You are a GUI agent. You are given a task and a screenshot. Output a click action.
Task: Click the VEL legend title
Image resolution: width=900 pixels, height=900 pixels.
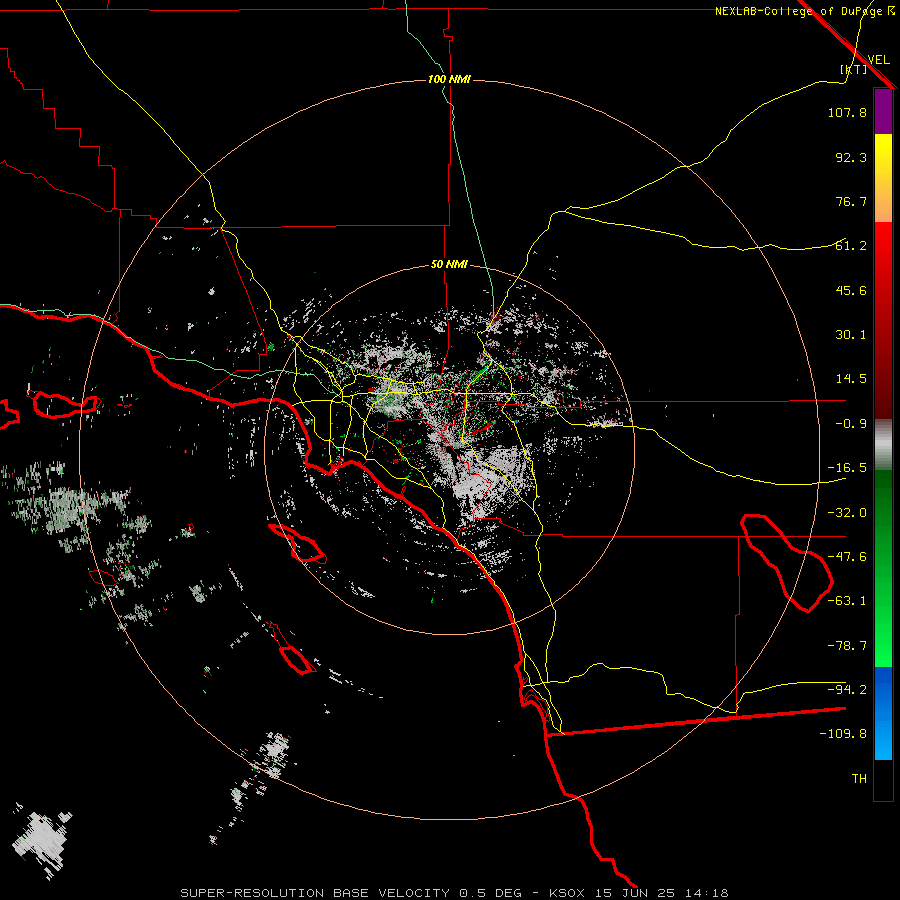878,60
